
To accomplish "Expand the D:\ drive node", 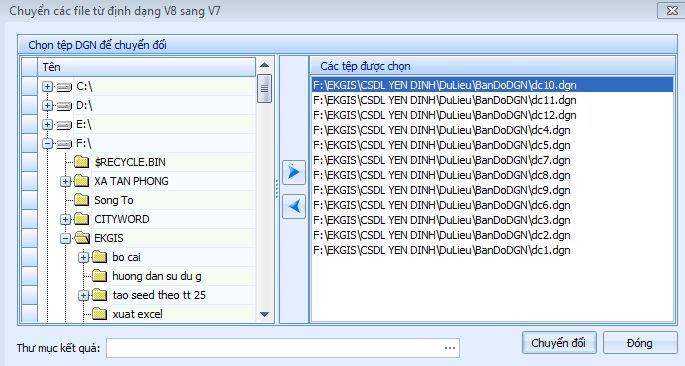I will coord(47,106).
